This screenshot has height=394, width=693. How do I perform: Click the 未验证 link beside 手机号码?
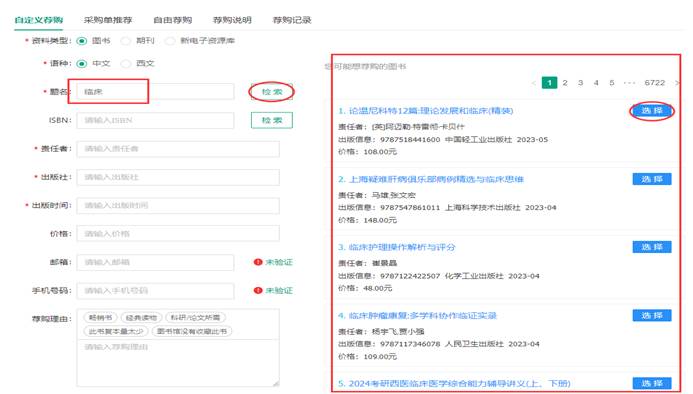coord(279,291)
